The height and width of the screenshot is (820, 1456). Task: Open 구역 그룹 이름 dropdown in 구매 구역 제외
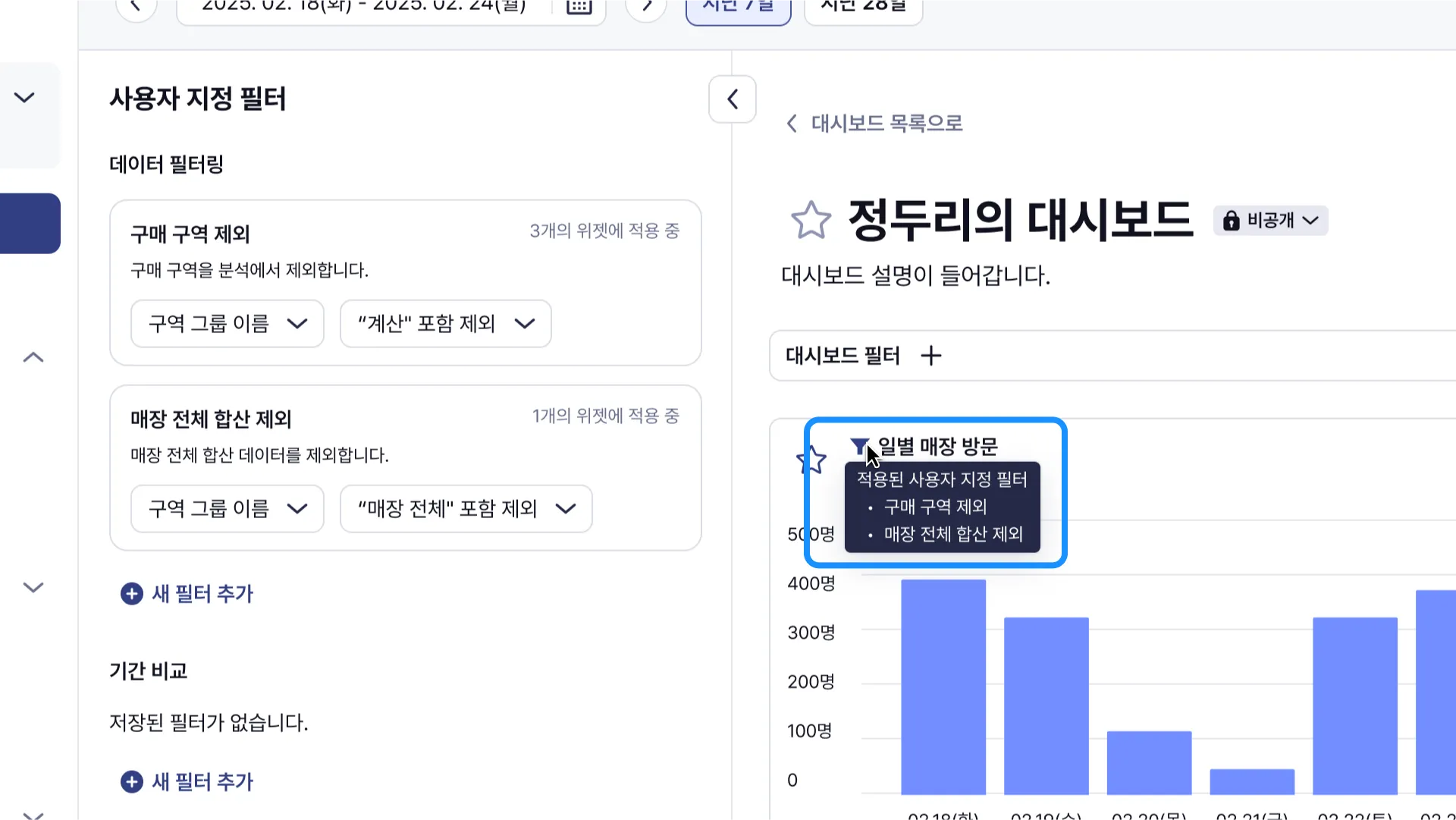point(227,324)
